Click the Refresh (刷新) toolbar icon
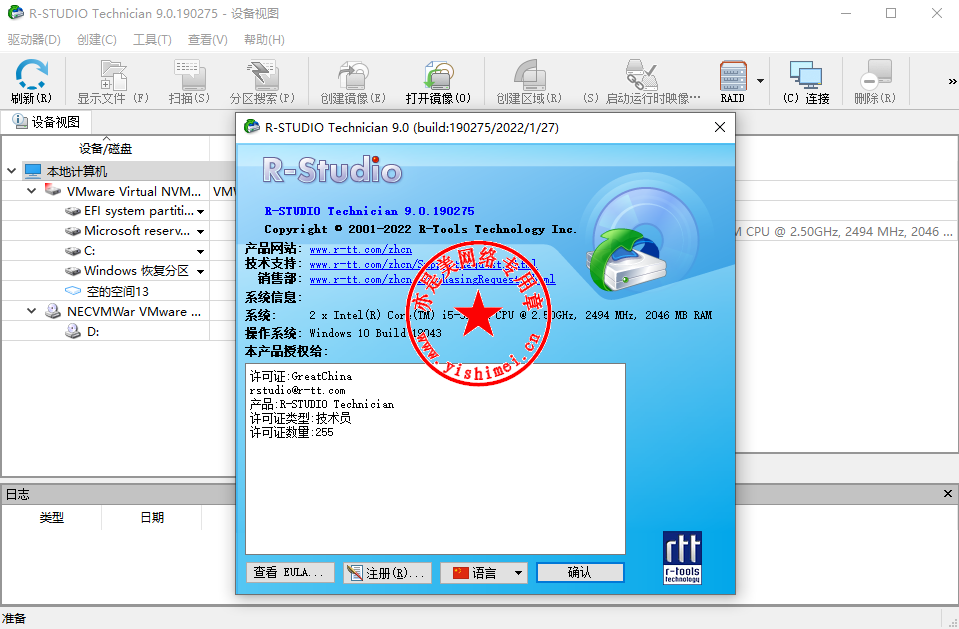The image size is (959, 629). point(31,75)
